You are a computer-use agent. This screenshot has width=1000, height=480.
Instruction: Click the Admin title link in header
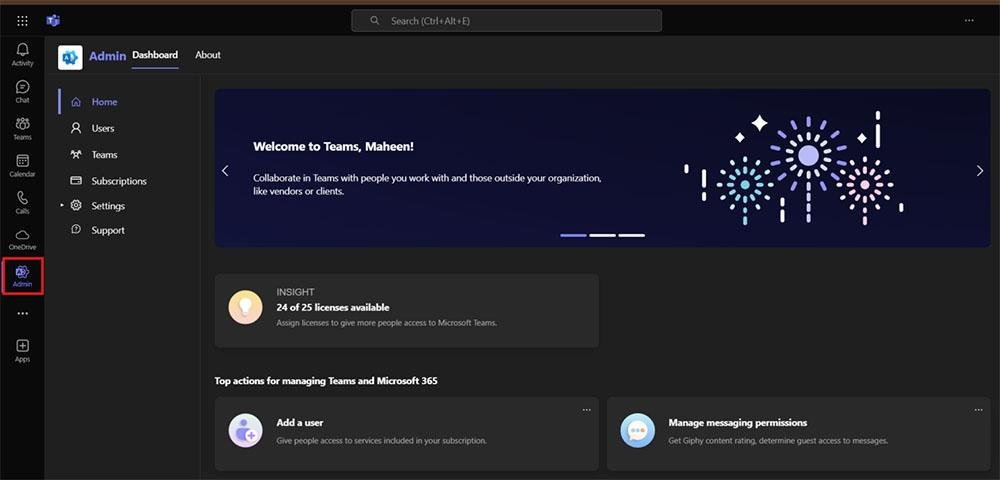tap(107, 56)
